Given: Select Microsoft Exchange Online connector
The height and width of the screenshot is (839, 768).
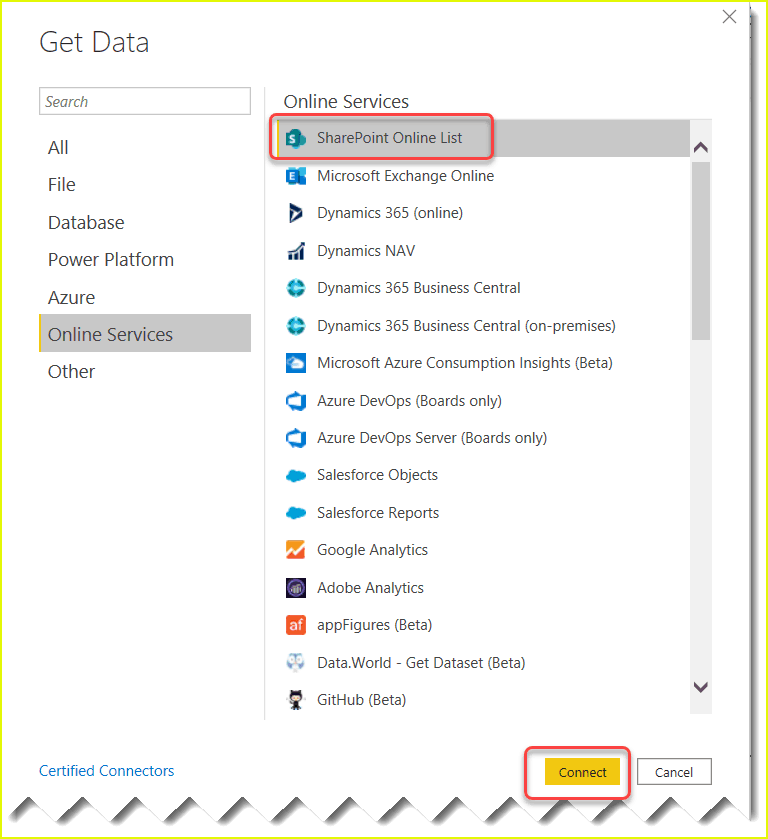Looking at the screenshot, I should click(x=483, y=176).
